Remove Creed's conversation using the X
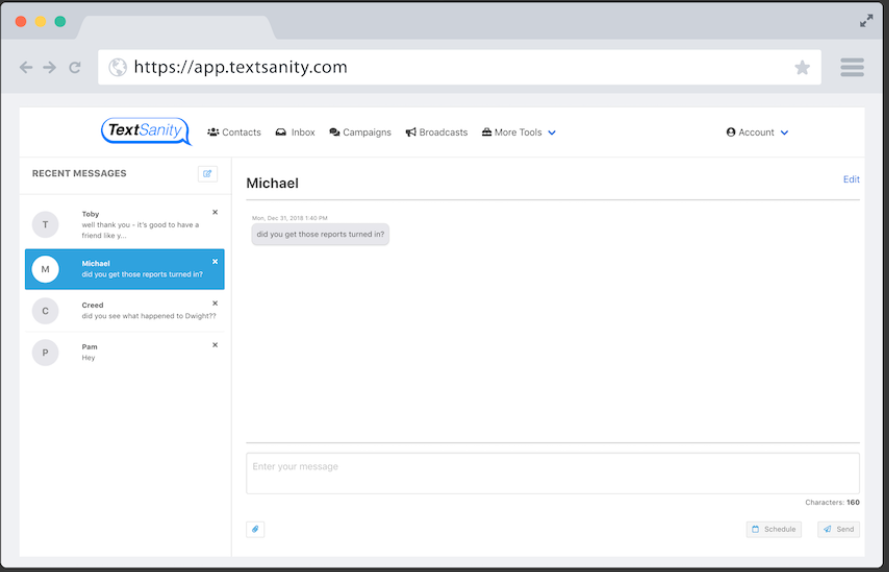 (215, 303)
